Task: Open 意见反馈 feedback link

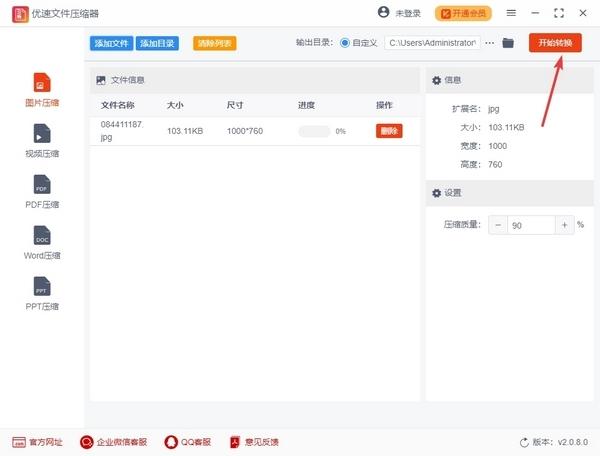Action: (254, 442)
